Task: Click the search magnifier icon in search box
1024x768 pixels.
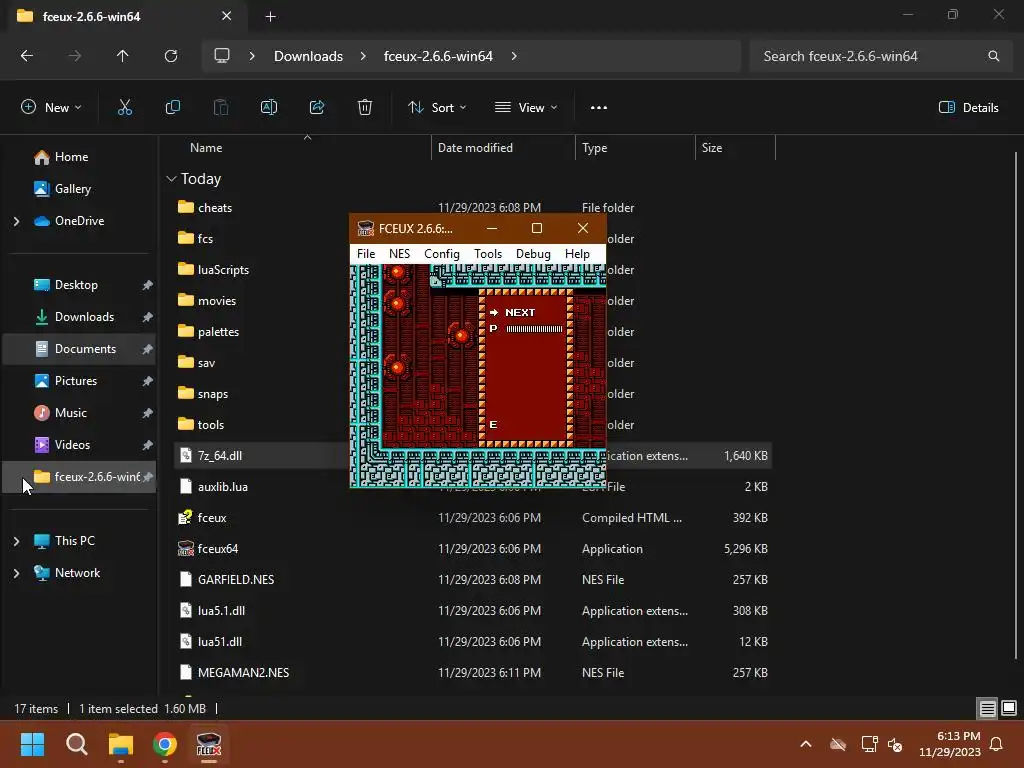Action: [993, 56]
